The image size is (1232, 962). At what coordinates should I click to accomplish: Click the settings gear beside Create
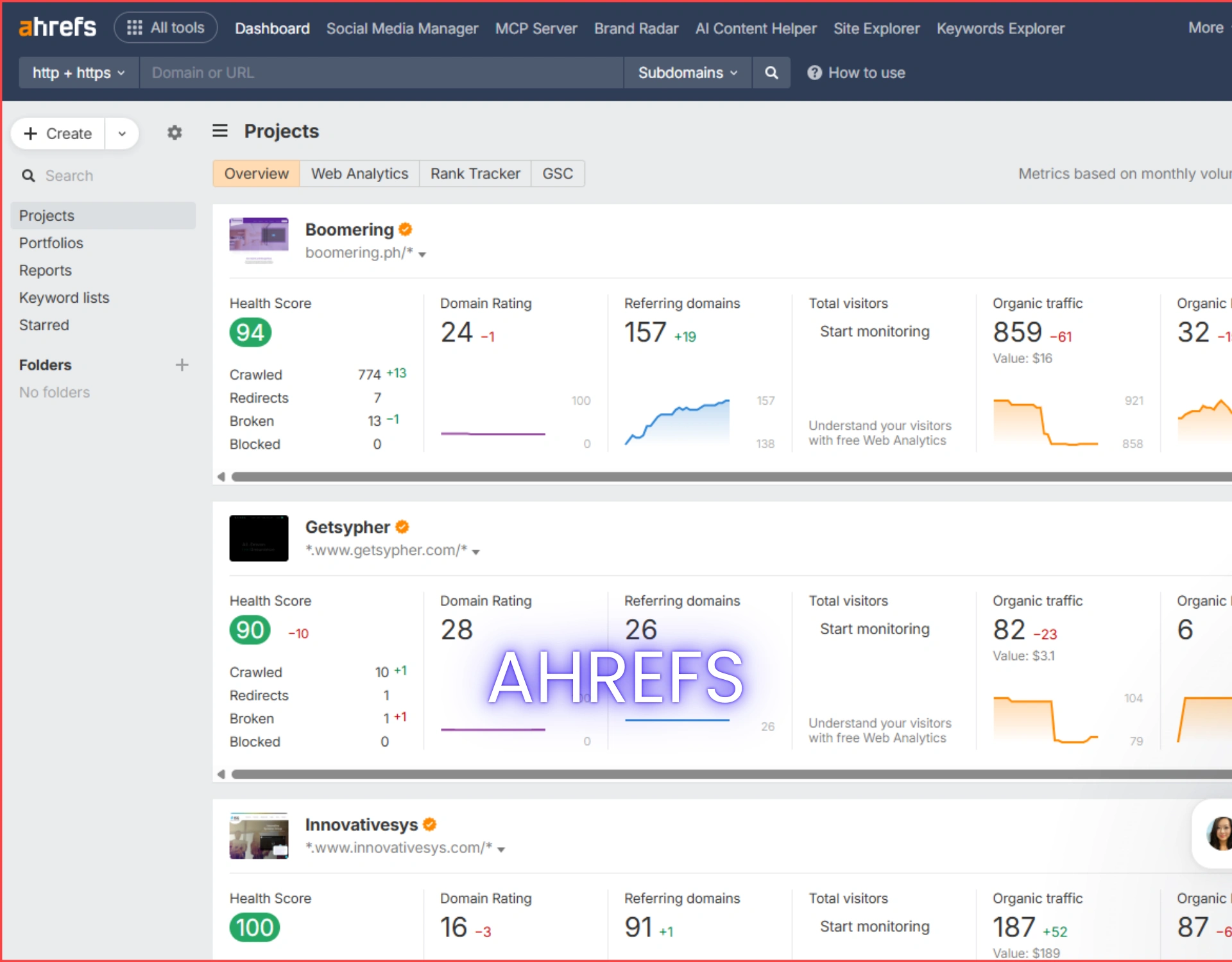pyautogui.click(x=174, y=133)
